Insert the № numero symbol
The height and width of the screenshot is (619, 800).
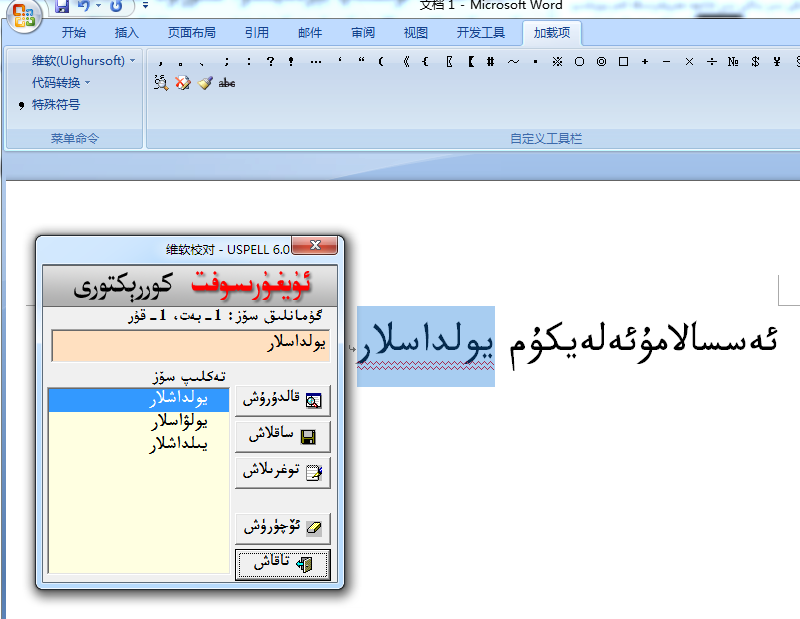[x=733, y=61]
